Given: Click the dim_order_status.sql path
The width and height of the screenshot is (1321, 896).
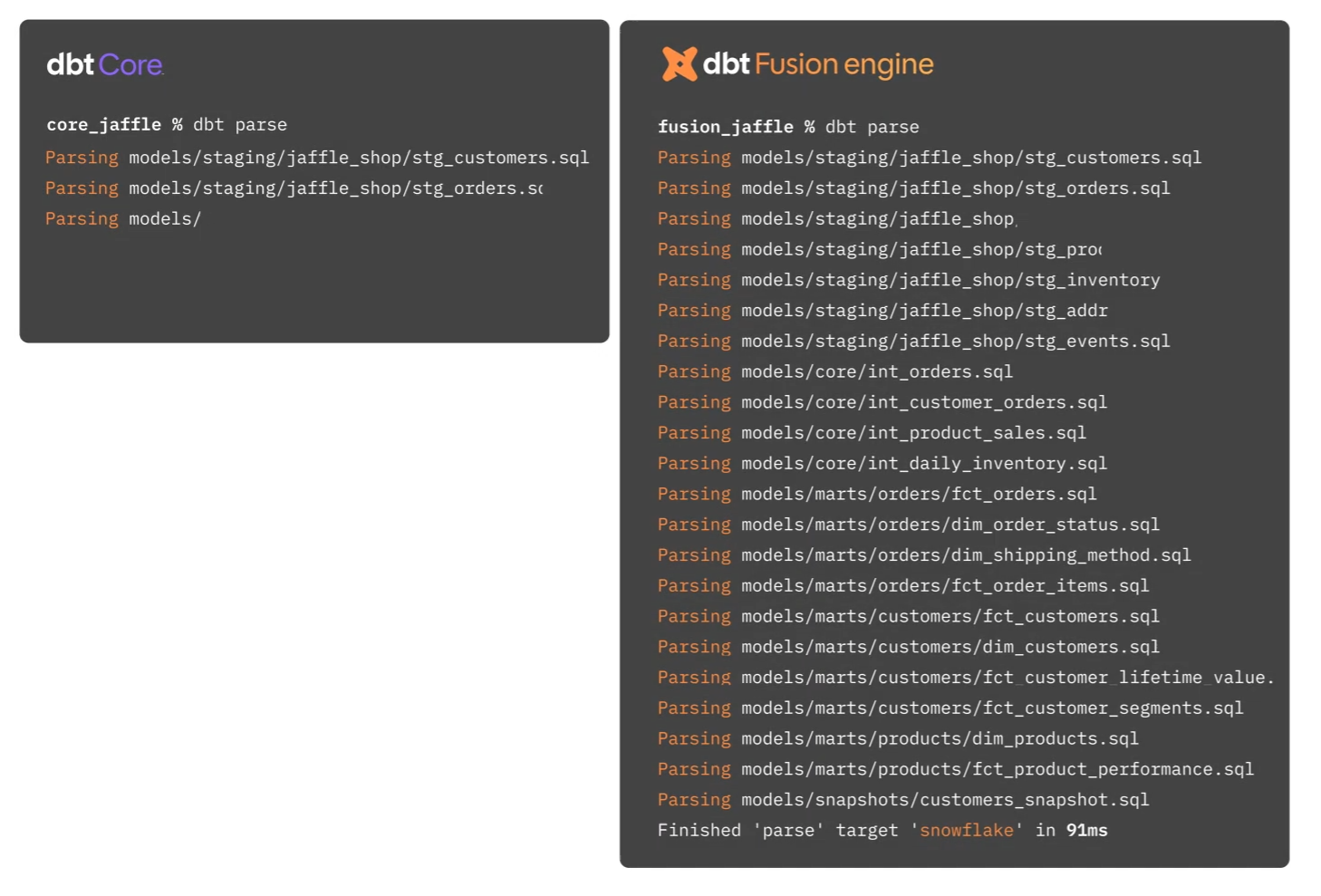Looking at the screenshot, I should click(950, 525).
